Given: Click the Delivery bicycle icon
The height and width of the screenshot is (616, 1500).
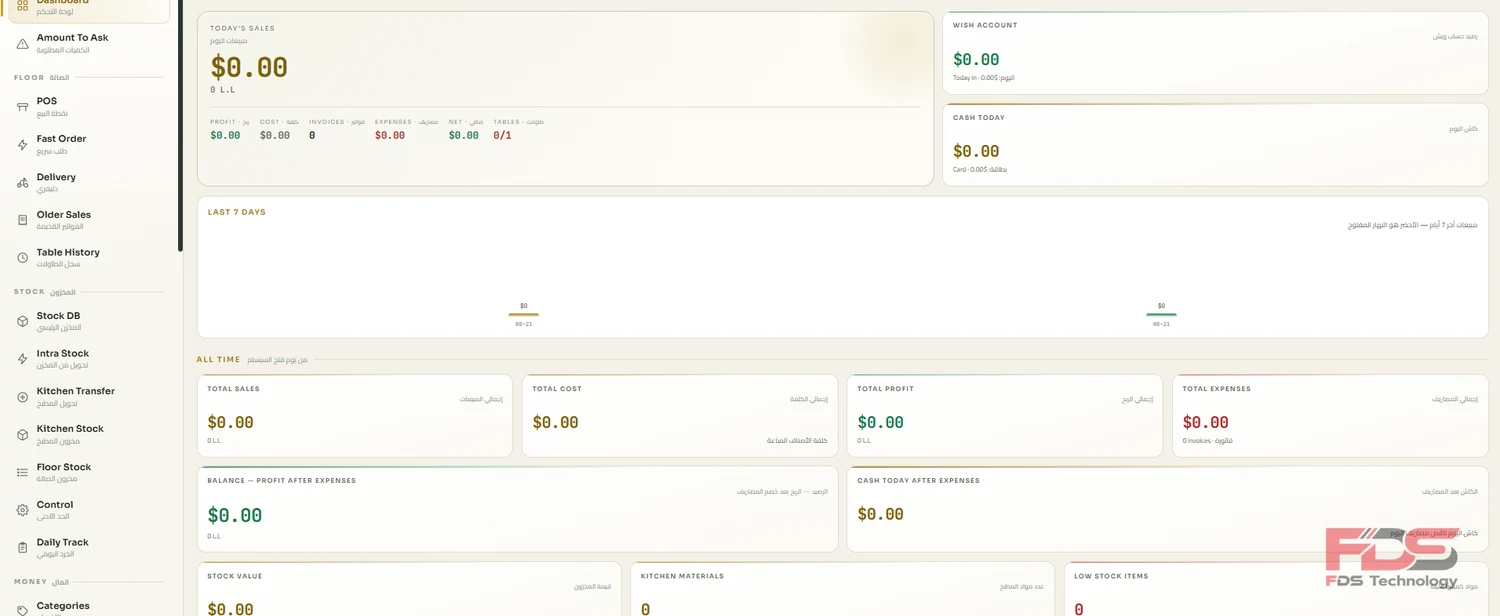Looking at the screenshot, I should (x=23, y=183).
